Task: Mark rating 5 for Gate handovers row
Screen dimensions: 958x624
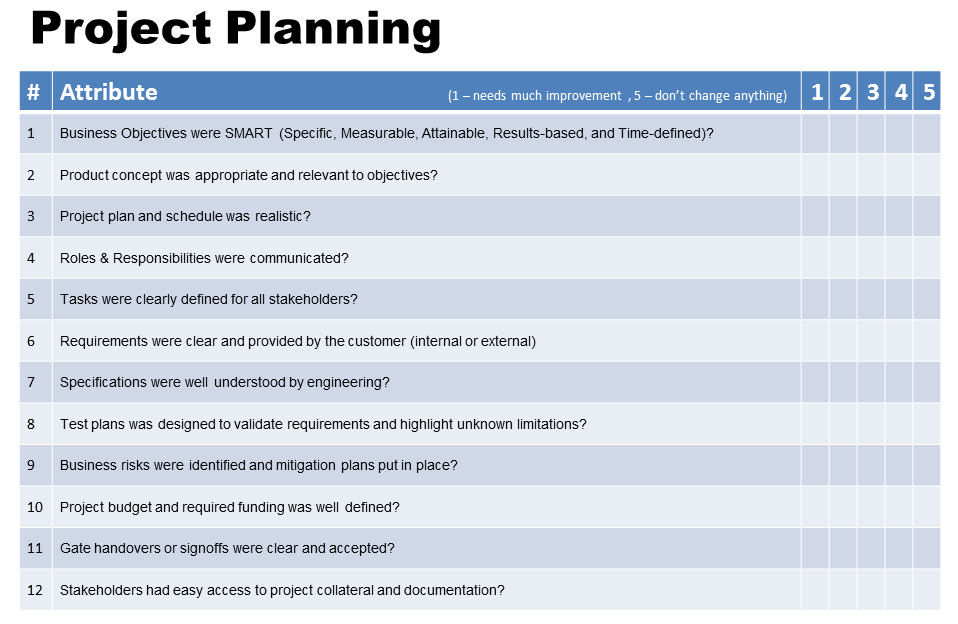Action: (x=927, y=548)
